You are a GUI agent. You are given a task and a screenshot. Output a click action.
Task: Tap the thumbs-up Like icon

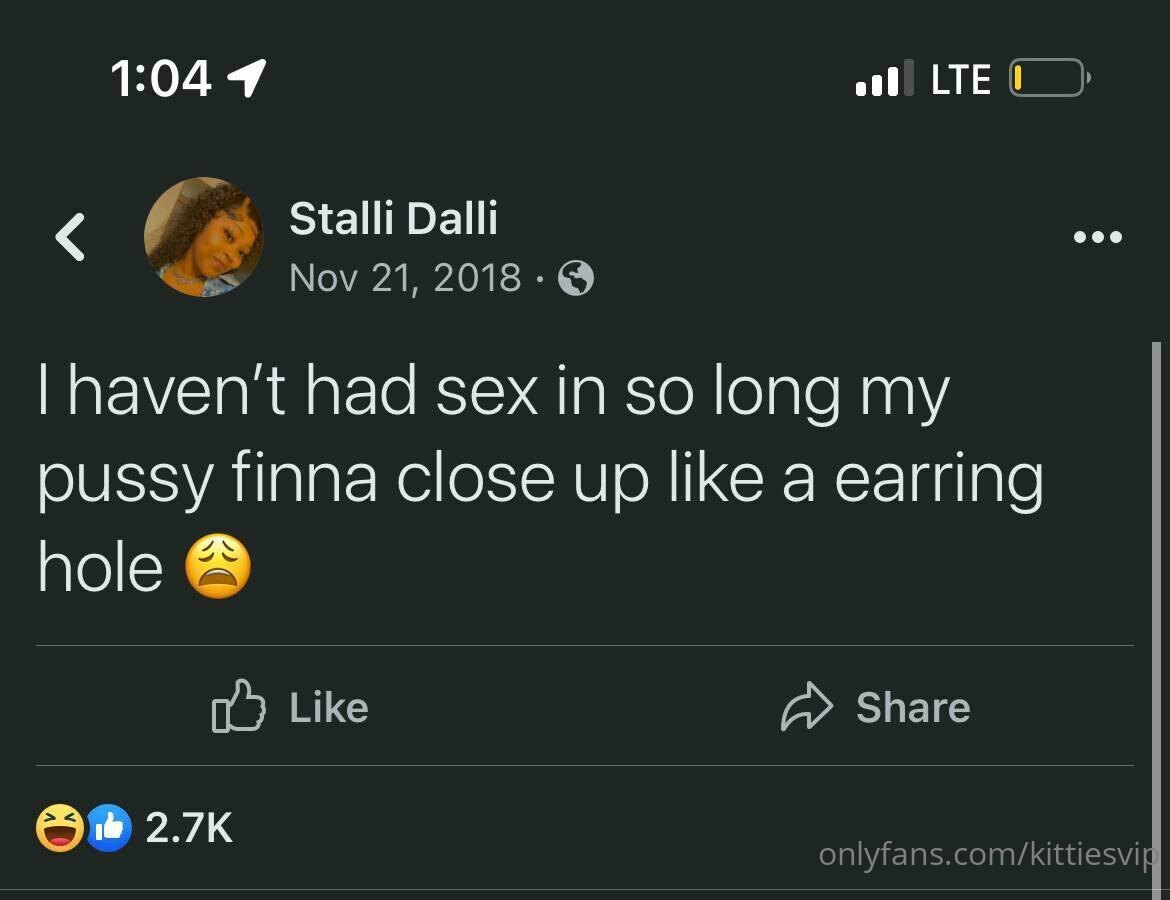[239, 706]
